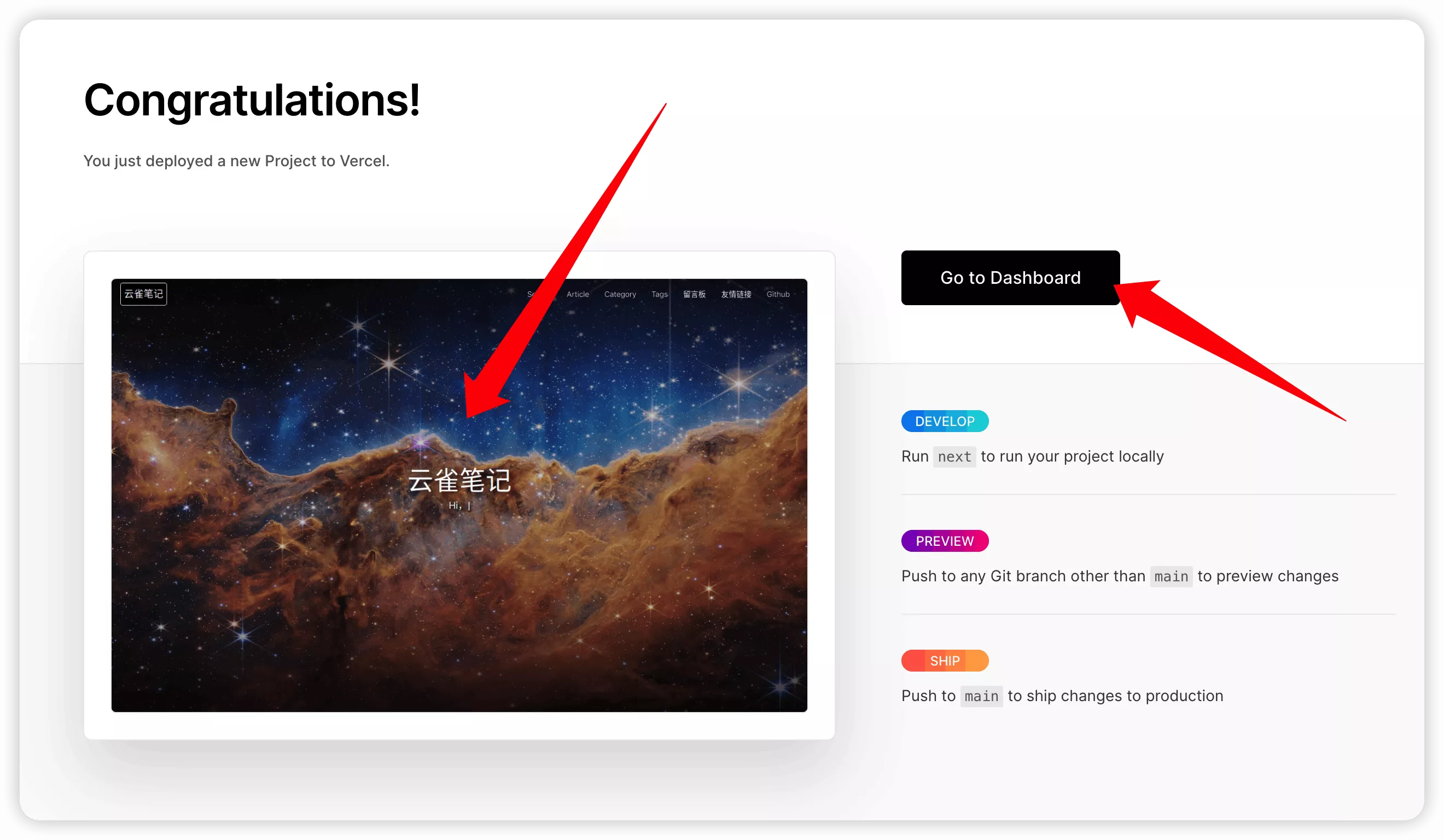The width and height of the screenshot is (1444, 840).
Task: Click the 云雀笔记 boxed logo in preview
Action: 143,294
